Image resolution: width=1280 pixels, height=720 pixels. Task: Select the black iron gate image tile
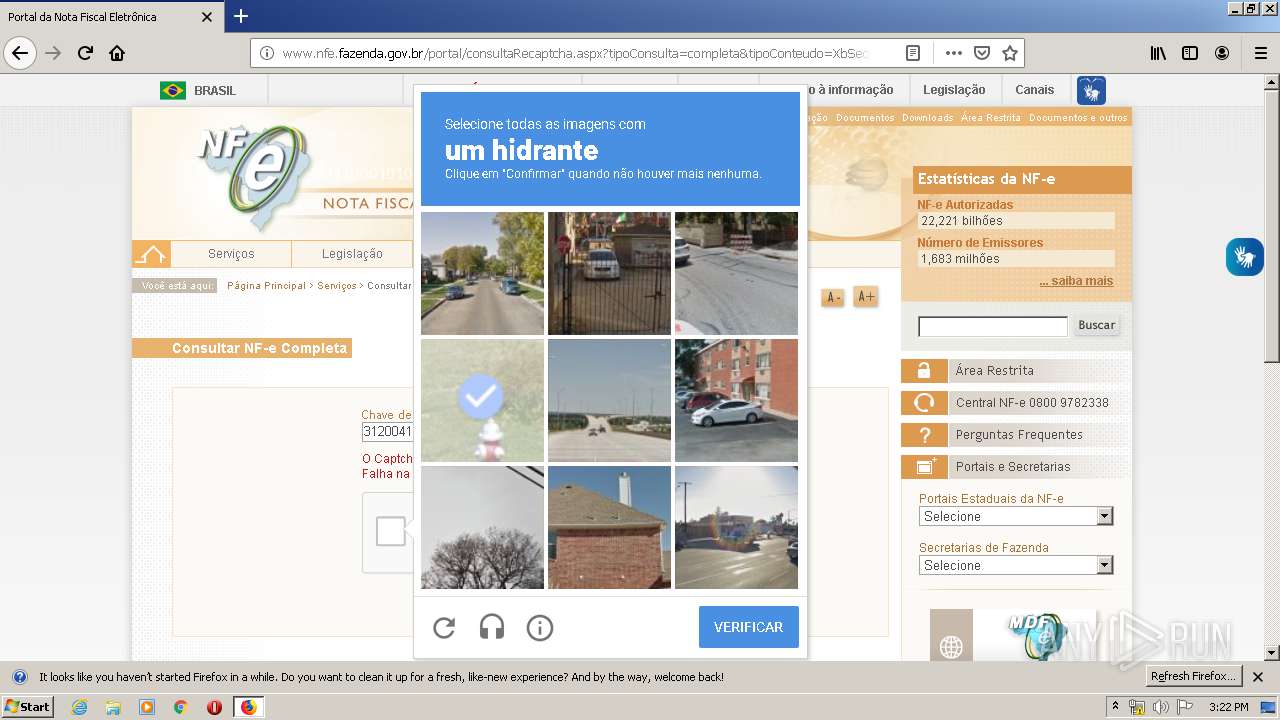609,273
